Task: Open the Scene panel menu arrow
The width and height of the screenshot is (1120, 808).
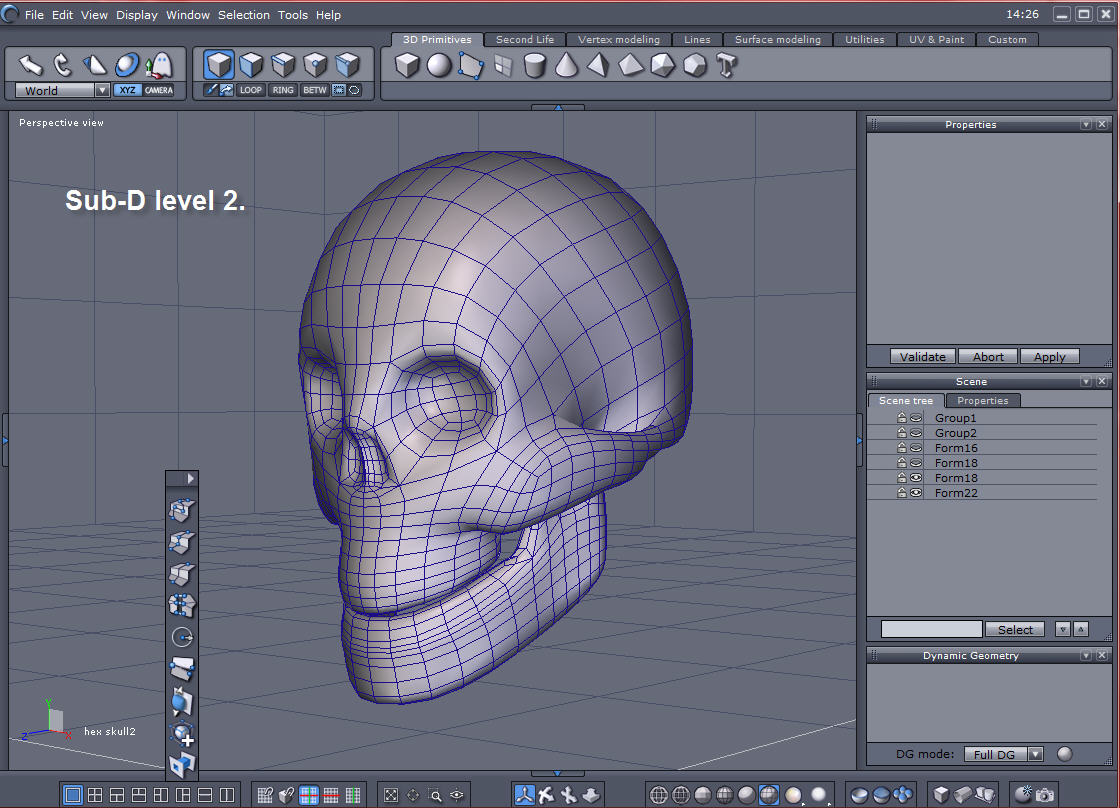Action: 1086,381
